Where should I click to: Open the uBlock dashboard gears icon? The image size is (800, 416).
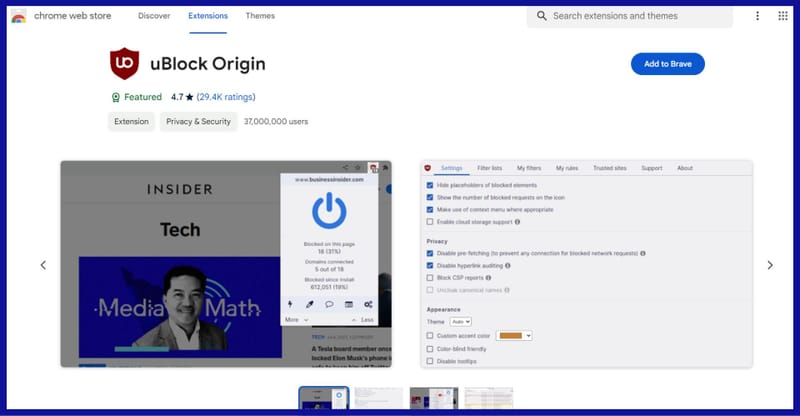tap(368, 304)
